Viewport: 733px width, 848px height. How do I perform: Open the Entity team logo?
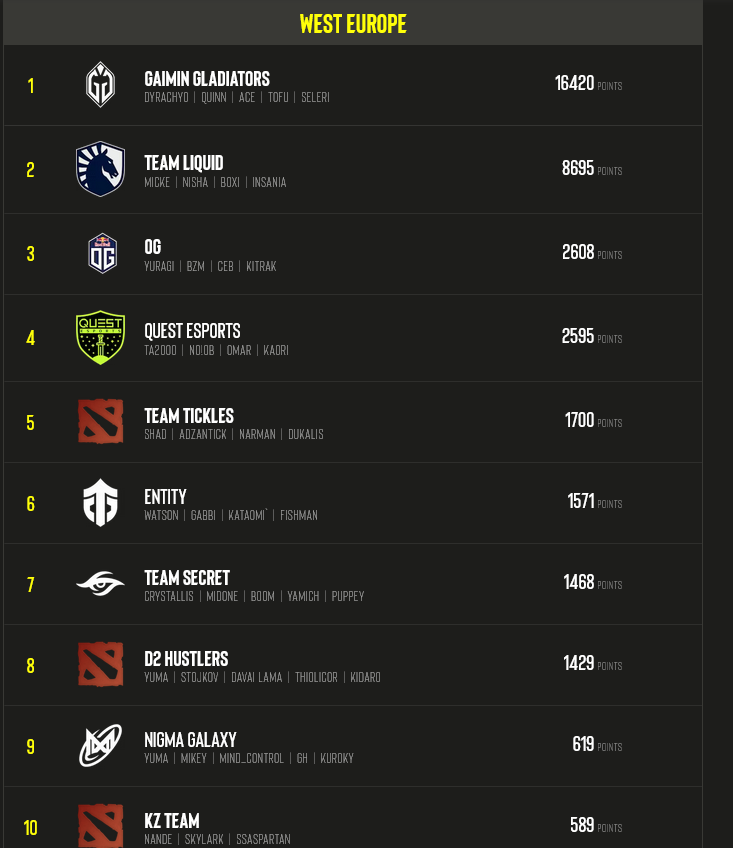[x=100, y=502]
